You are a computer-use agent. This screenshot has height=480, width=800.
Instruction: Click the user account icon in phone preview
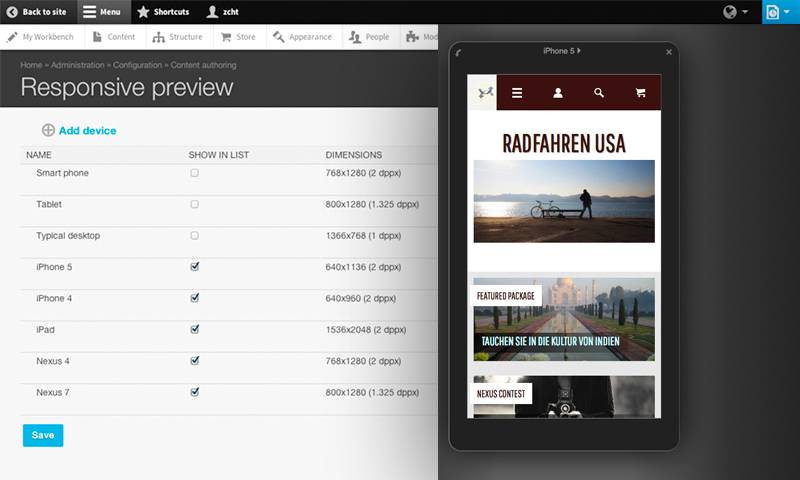click(x=558, y=93)
